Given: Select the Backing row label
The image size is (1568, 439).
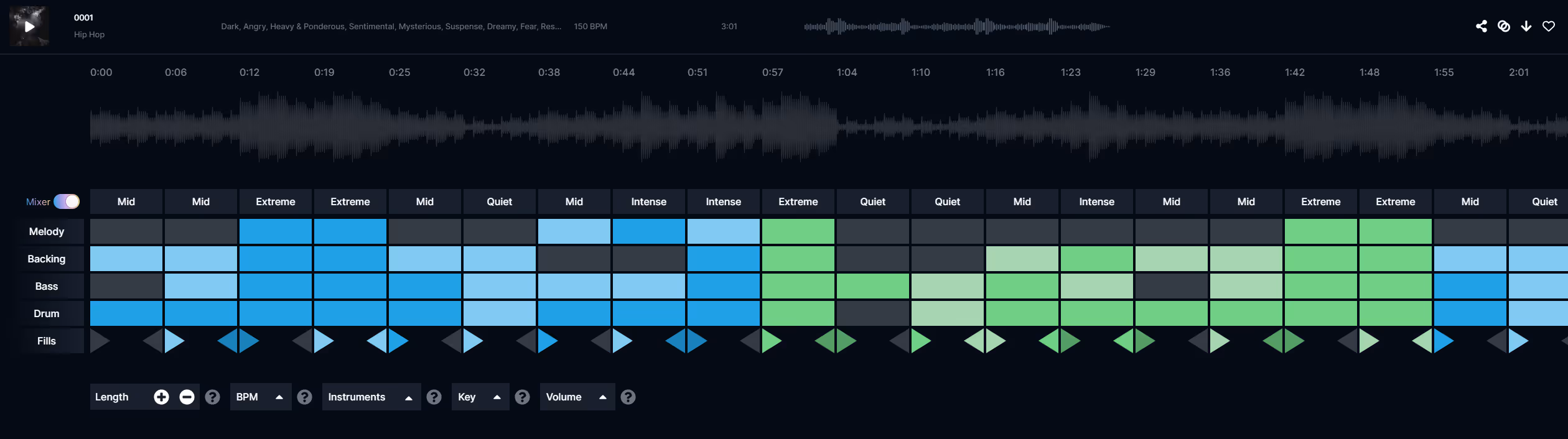Looking at the screenshot, I should pyautogui.click(x=47, y=259).
